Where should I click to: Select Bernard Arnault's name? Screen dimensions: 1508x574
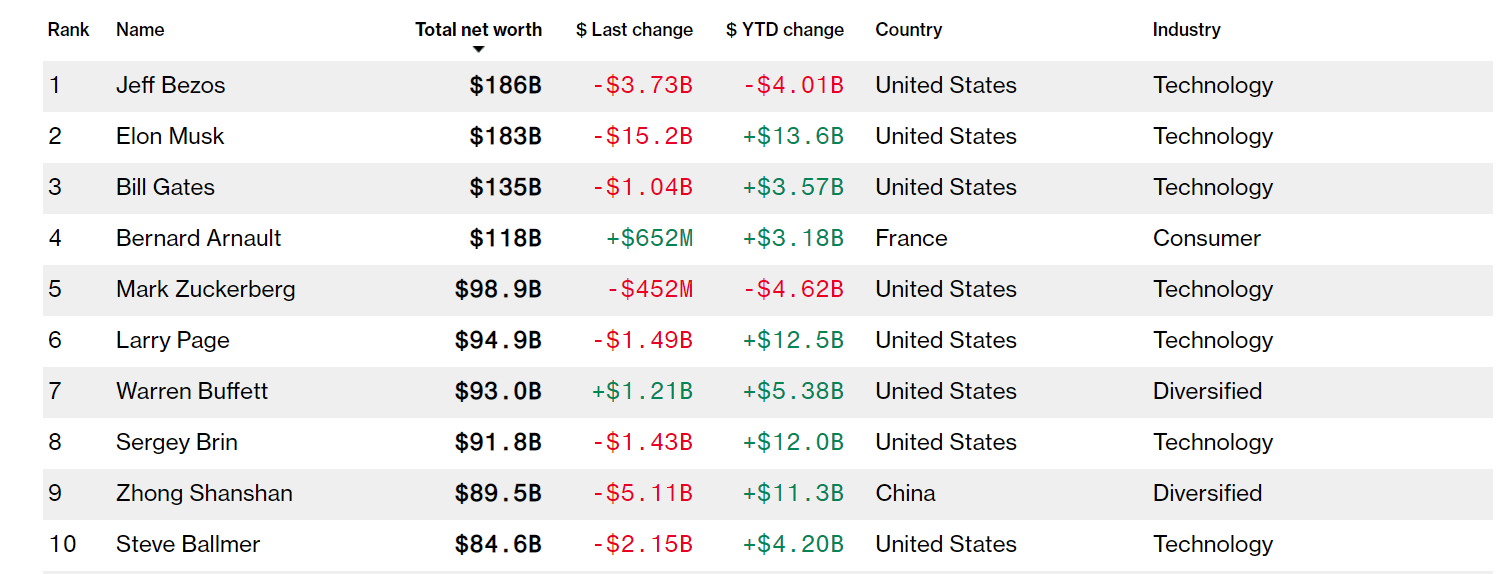(199, 239)
